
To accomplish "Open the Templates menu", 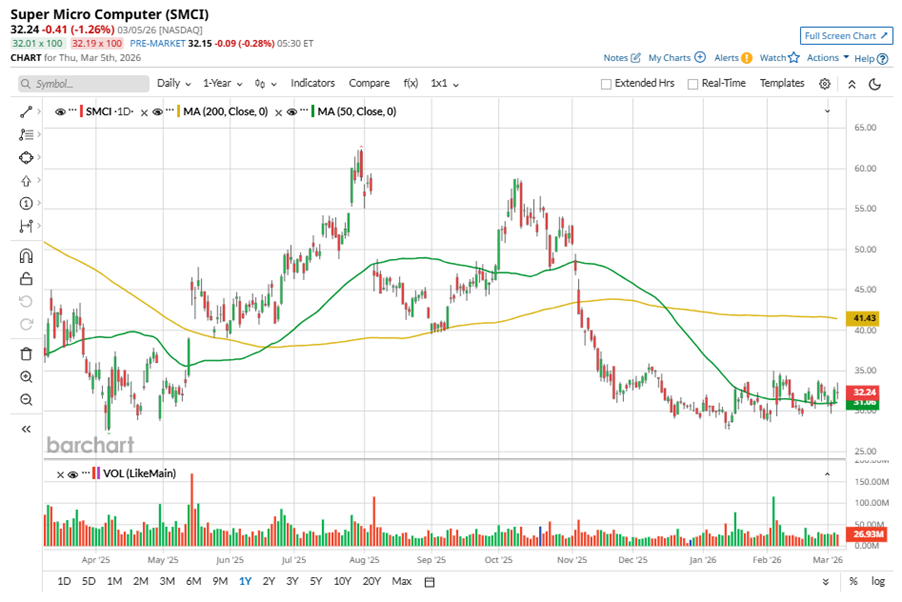I will 782,83.
